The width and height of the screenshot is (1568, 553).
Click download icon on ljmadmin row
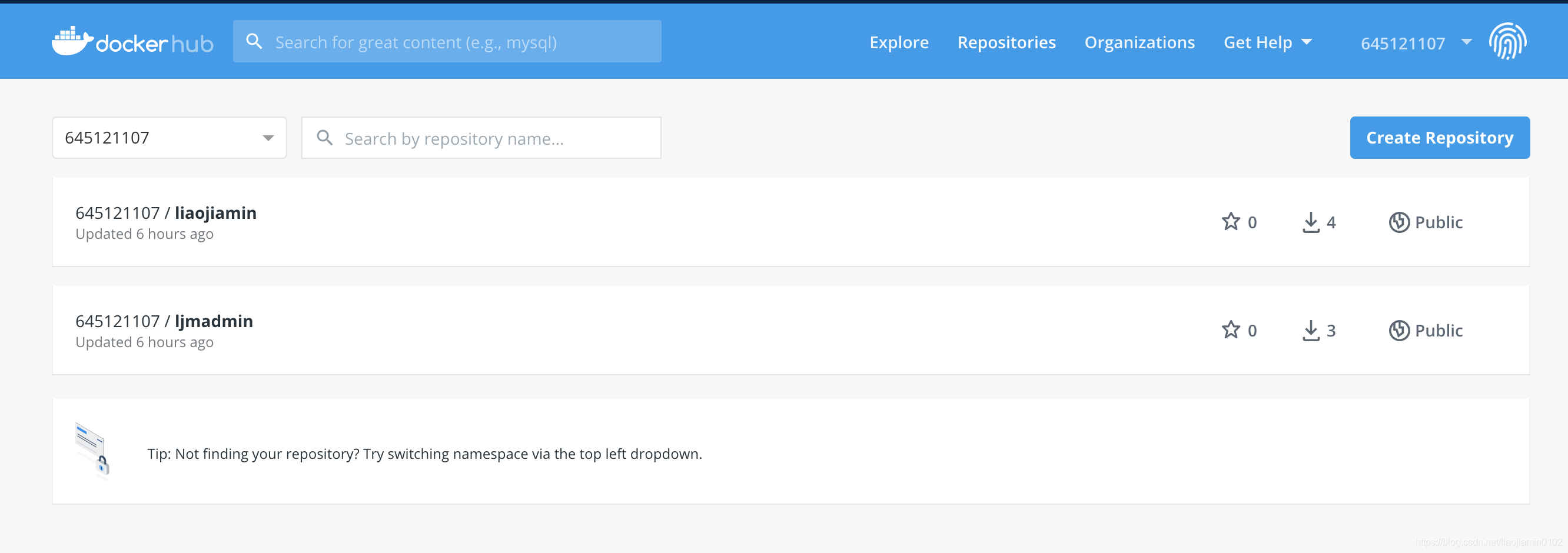(1311, 331)
